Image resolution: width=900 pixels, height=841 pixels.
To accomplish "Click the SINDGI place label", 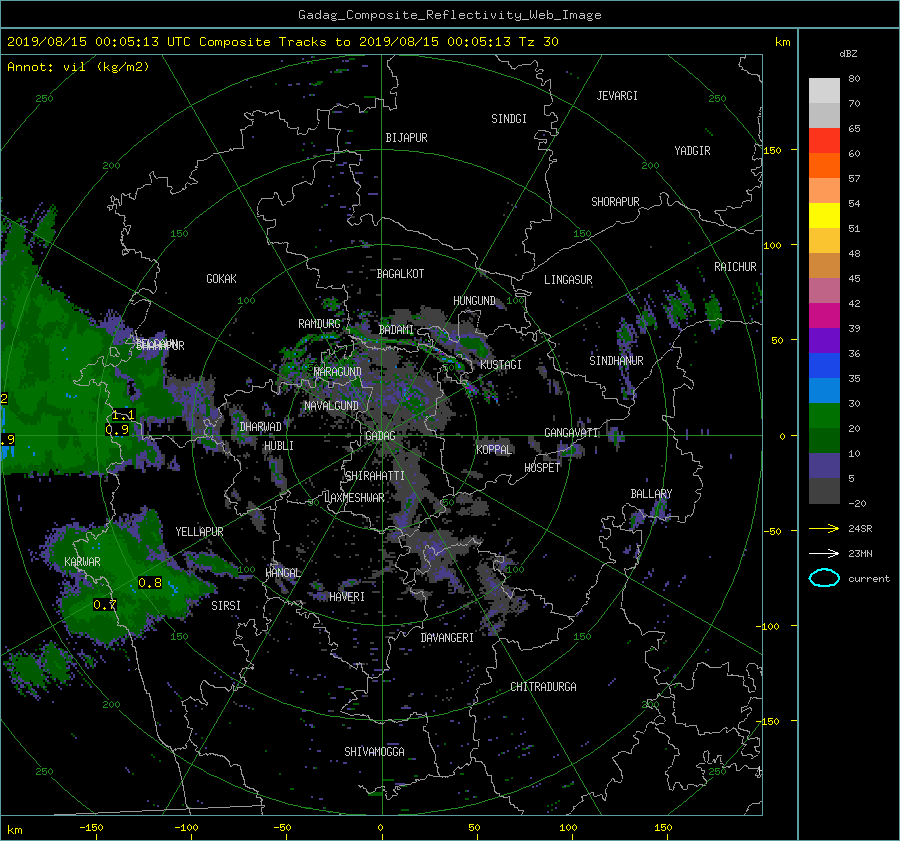I will tap(509, 119).
